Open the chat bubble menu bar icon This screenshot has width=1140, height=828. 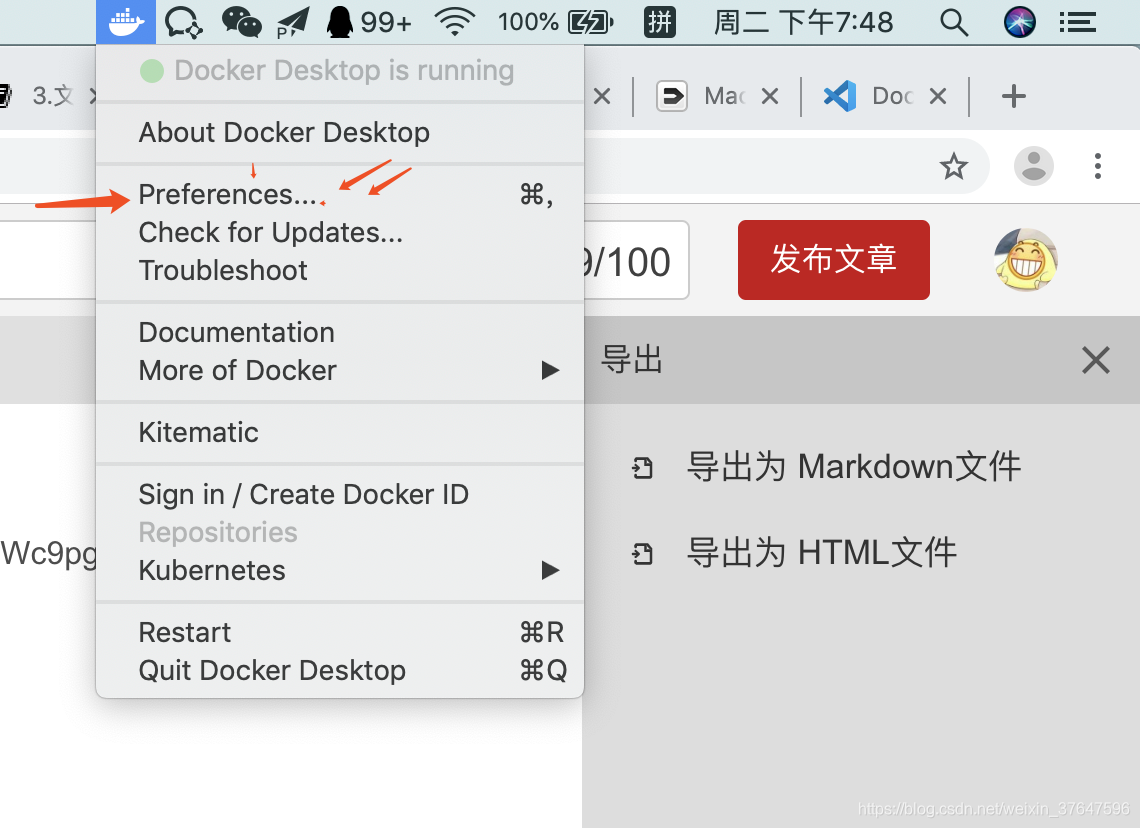183,22
